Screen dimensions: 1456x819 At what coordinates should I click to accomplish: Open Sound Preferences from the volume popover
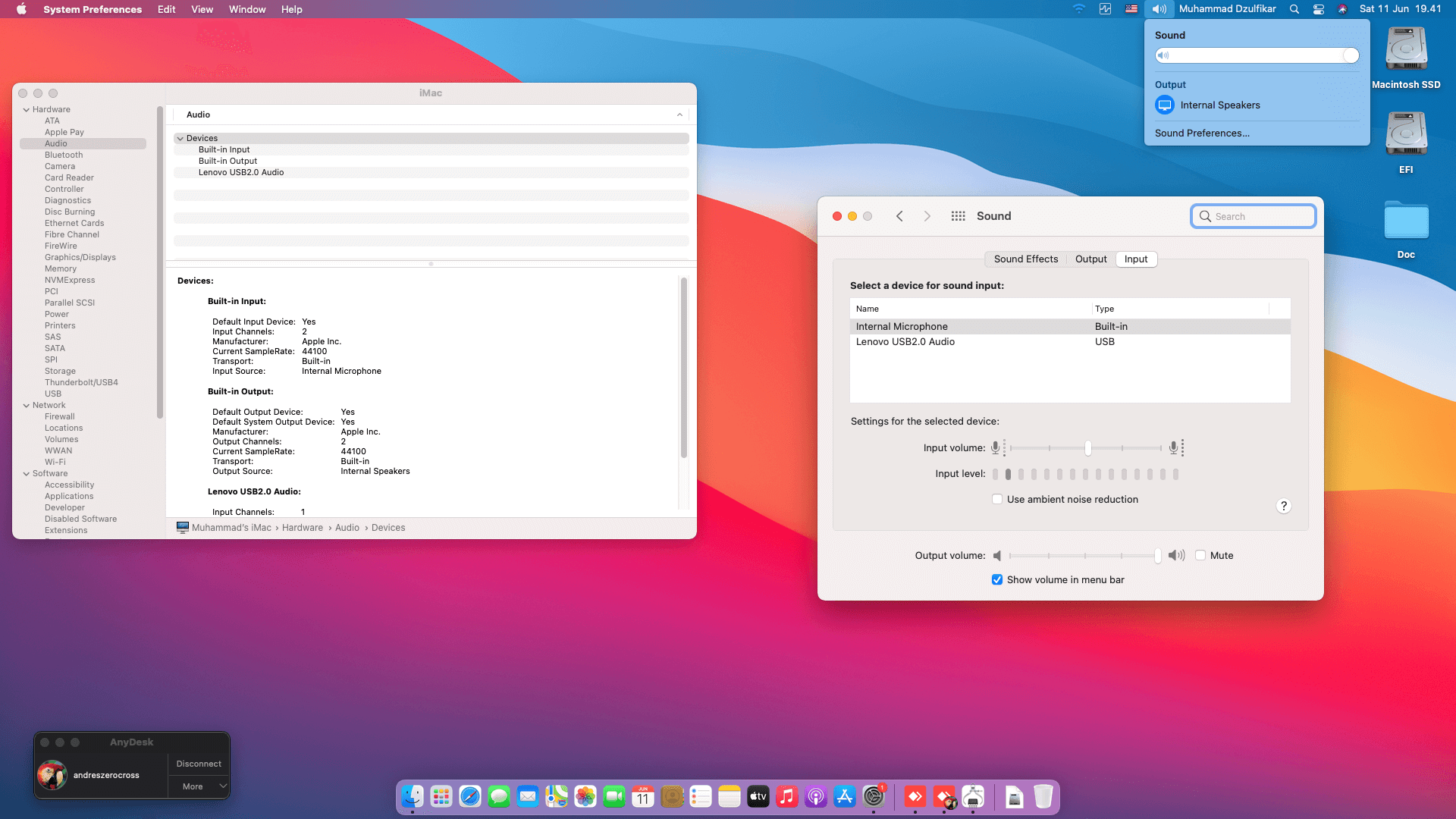click(x=1201, y=133)
